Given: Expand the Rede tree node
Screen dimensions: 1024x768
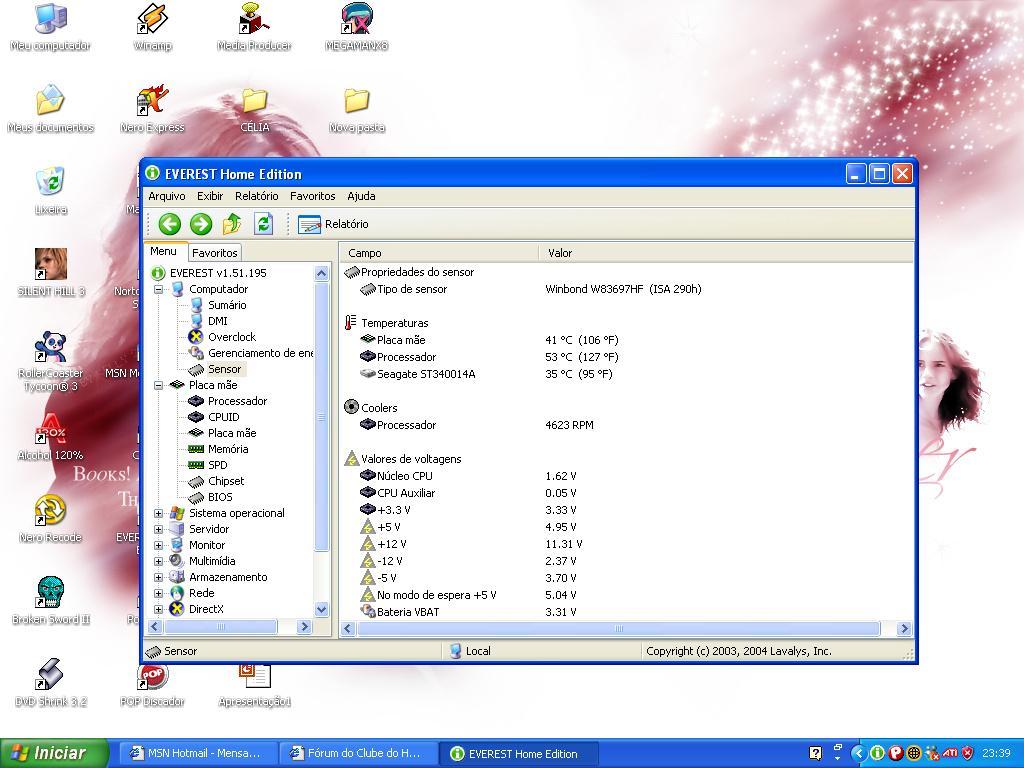Looking at the screenshot, I should point(158,593).
